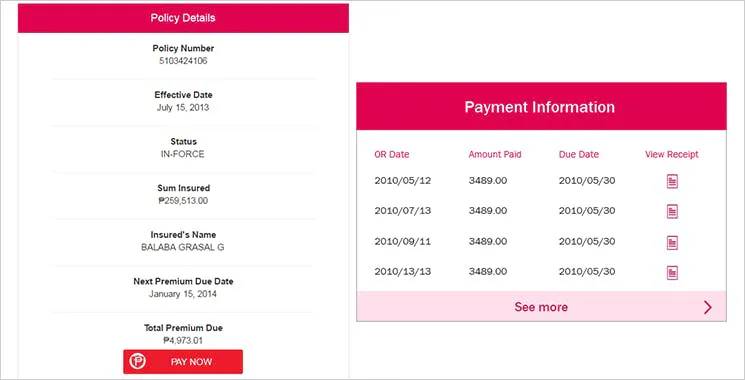Click insured name BALABA GRASAL G
Image resolution: width=745 pixels, height=380 pixels.
(183, 247)
